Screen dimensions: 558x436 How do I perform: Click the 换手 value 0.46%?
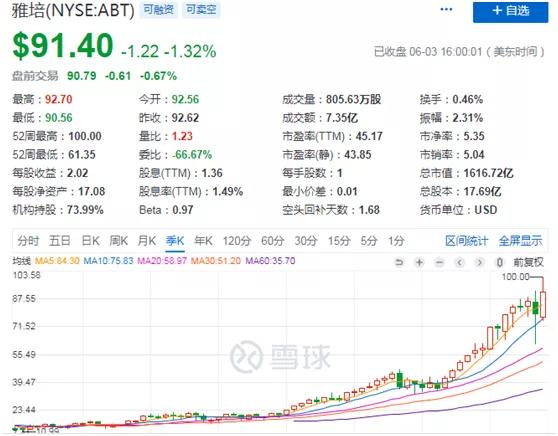(x=467, y=99)
